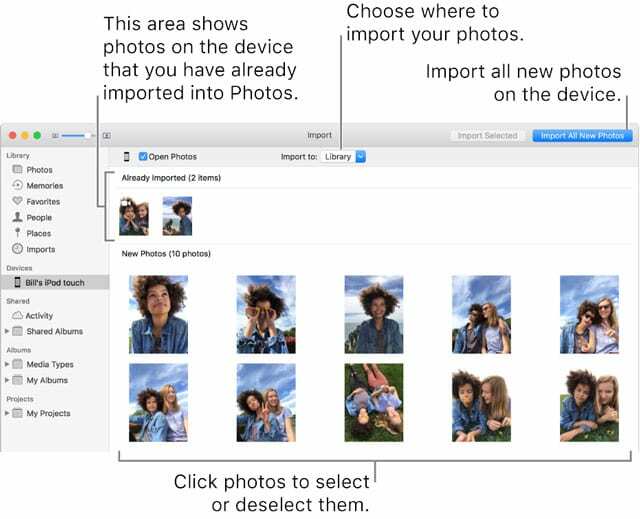Click the Media Types label

point(50,364)
